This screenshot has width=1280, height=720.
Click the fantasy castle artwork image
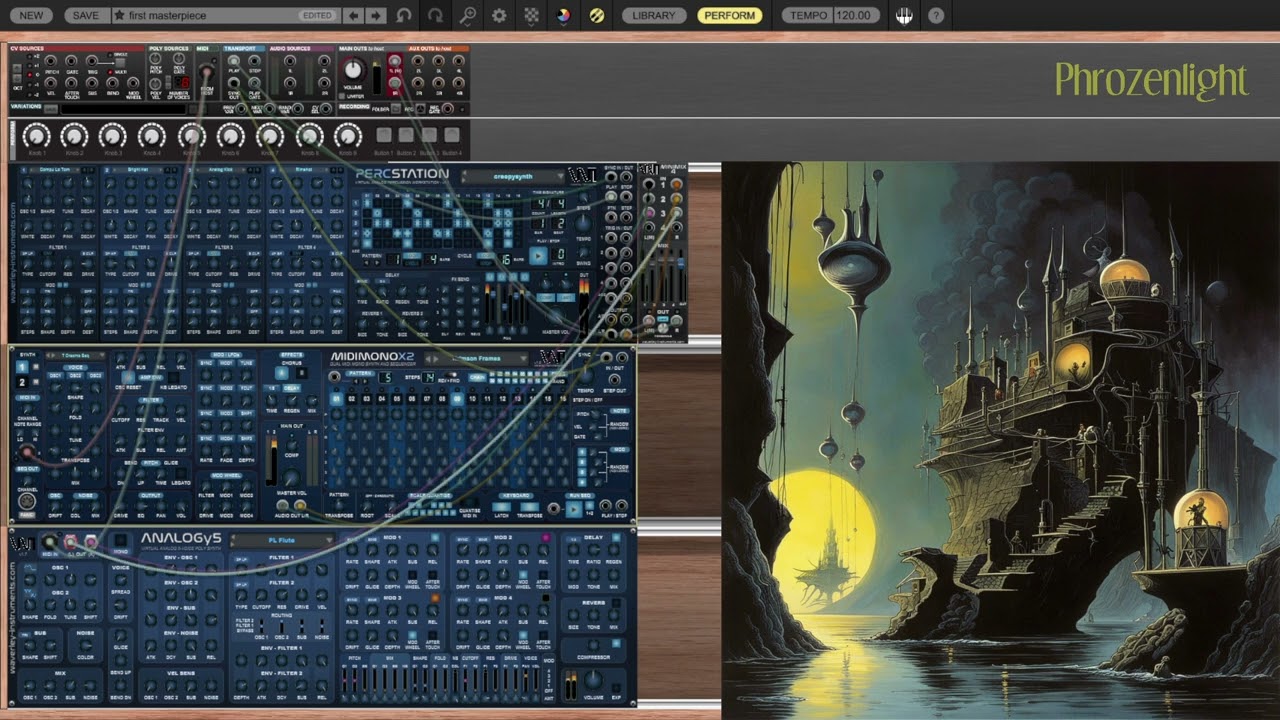coord(1000,440)
